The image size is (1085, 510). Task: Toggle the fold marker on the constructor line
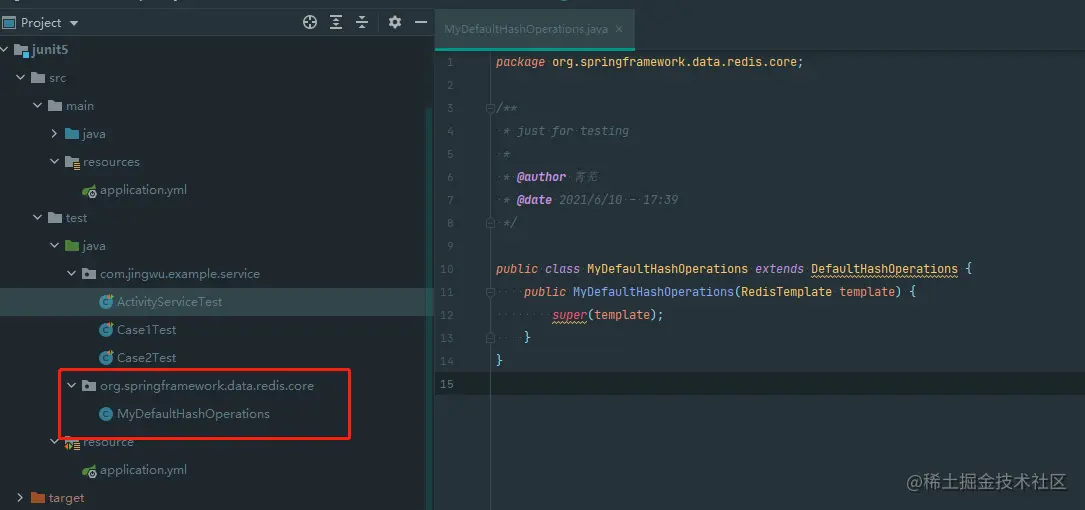pyautogui.click(x=491, y=292)
